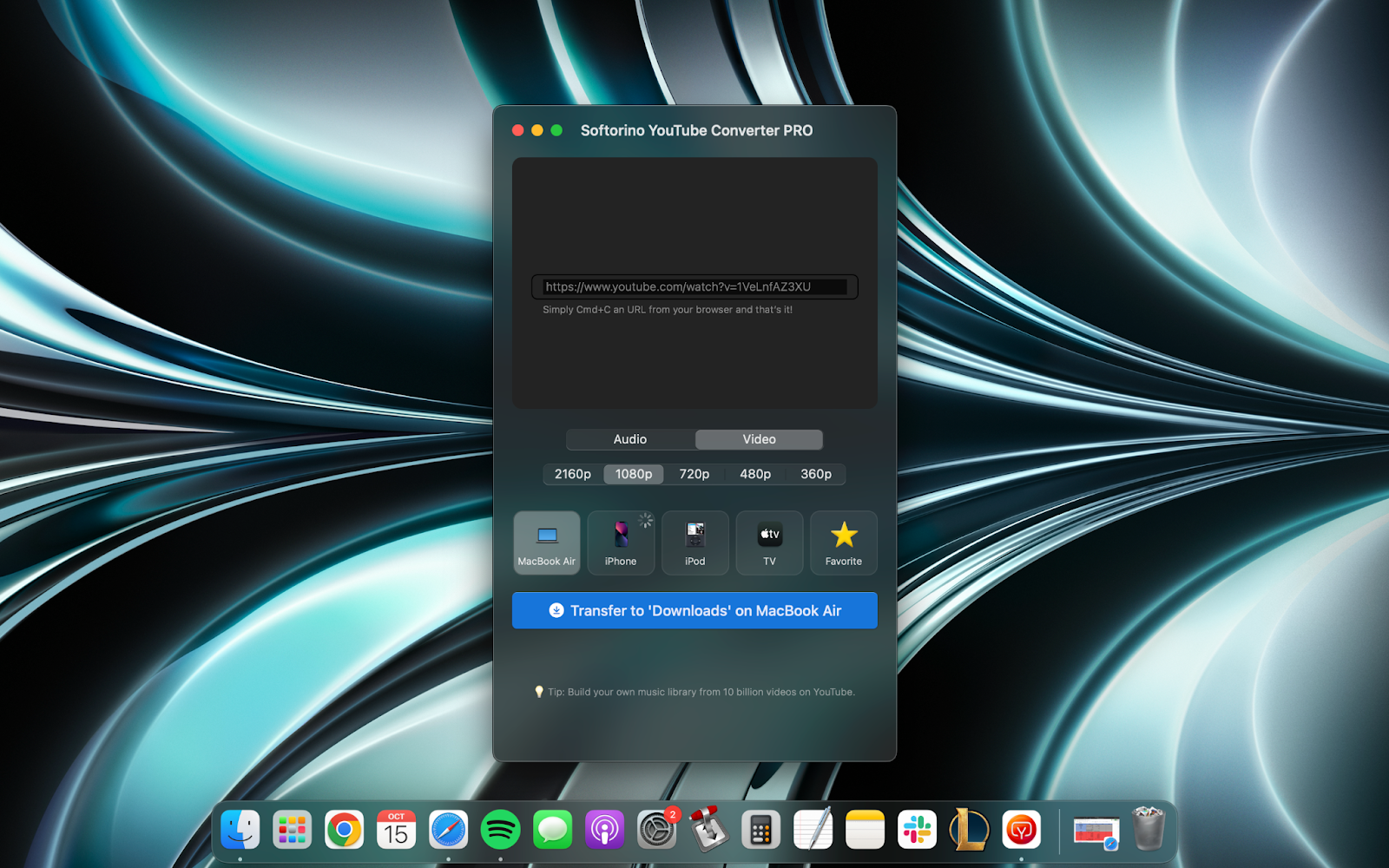This screenshot has height=868, width=1389.
Task: Set video quality to 720p
Action: (694, 474)
